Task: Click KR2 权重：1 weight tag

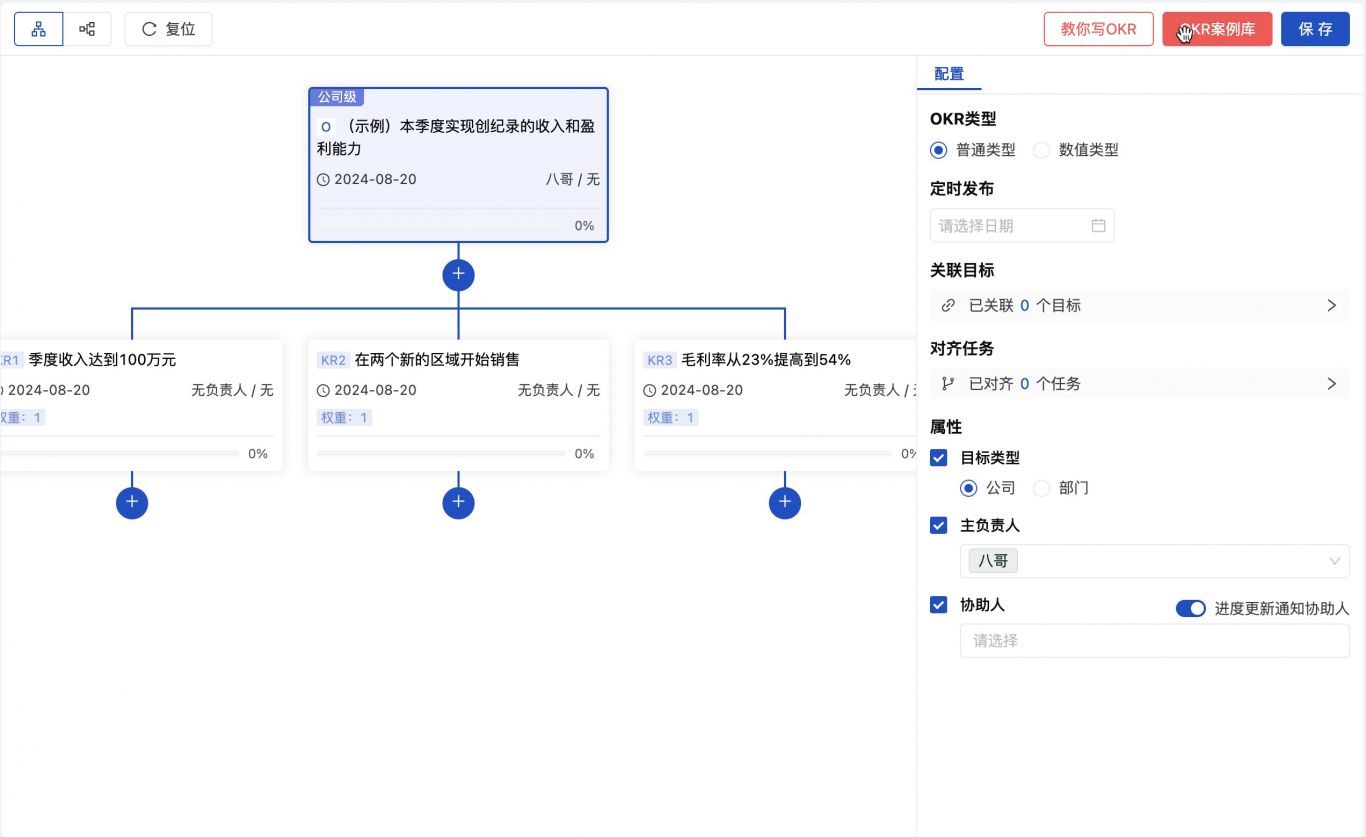Action: 344,418
